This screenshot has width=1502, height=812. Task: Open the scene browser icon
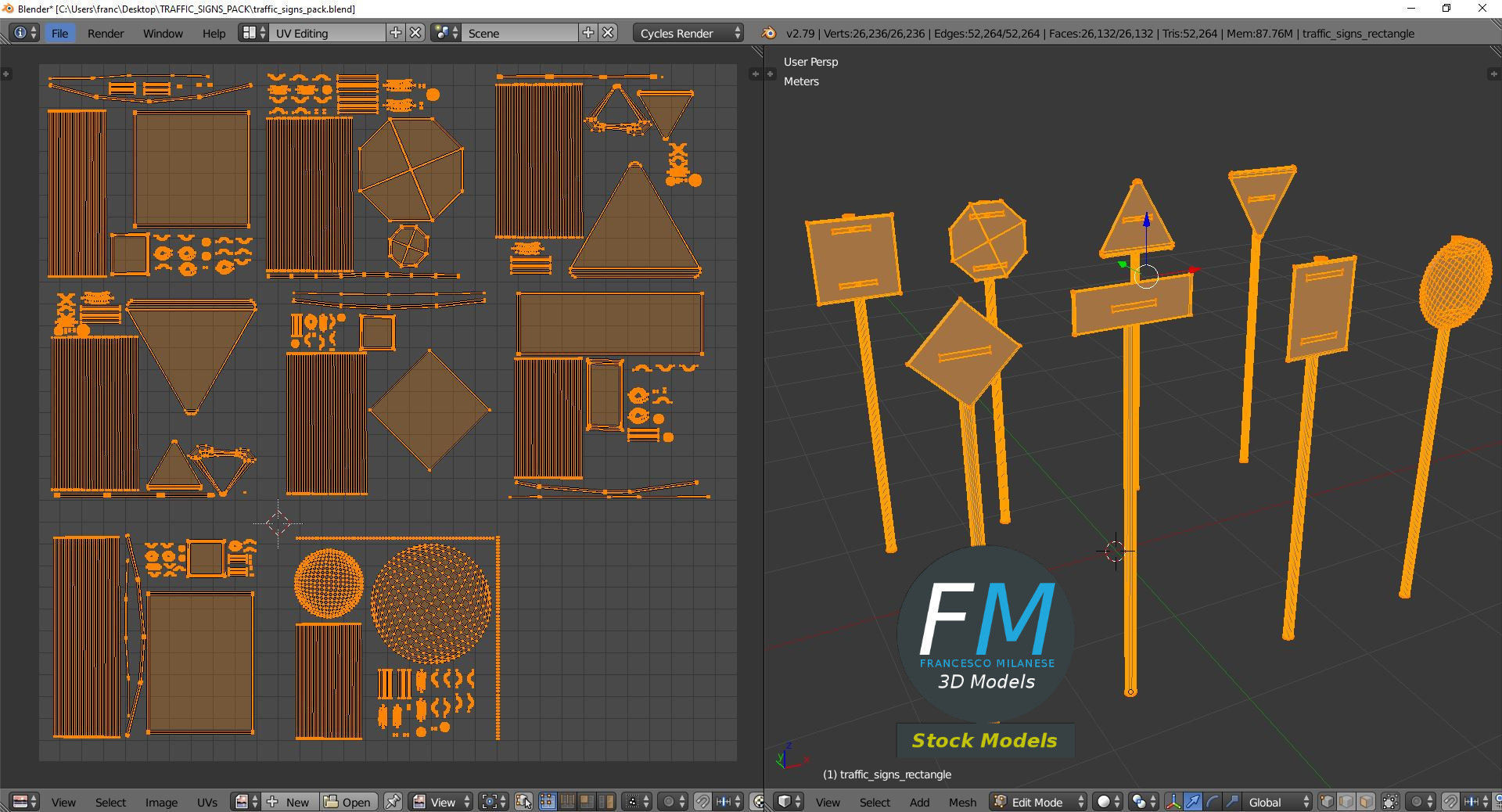click(x=446, y=33)
